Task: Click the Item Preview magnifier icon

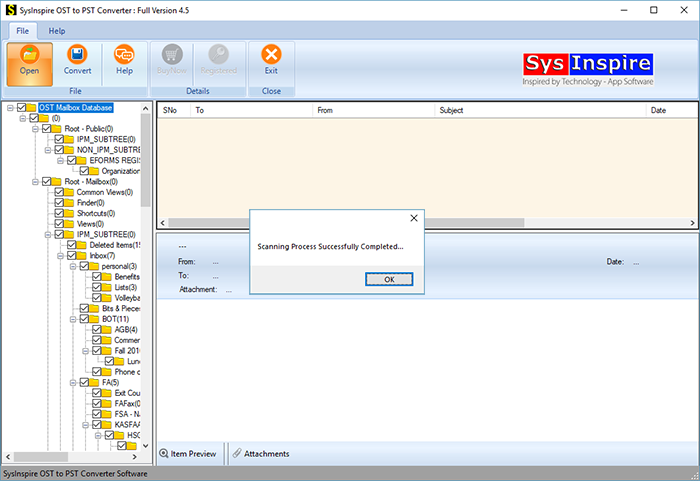Action: click(x=164, y=453)
